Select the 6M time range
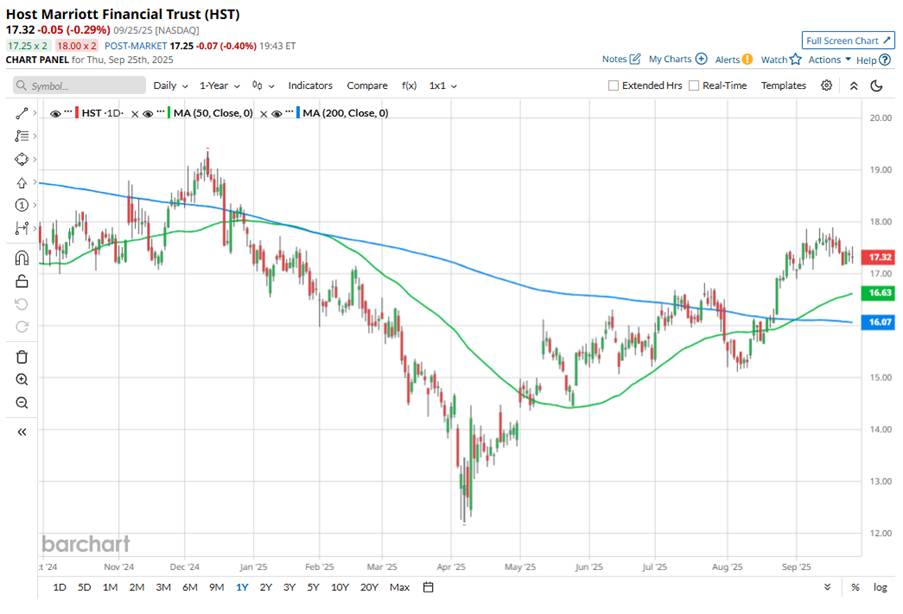903x614 pixels. [189, 587]
